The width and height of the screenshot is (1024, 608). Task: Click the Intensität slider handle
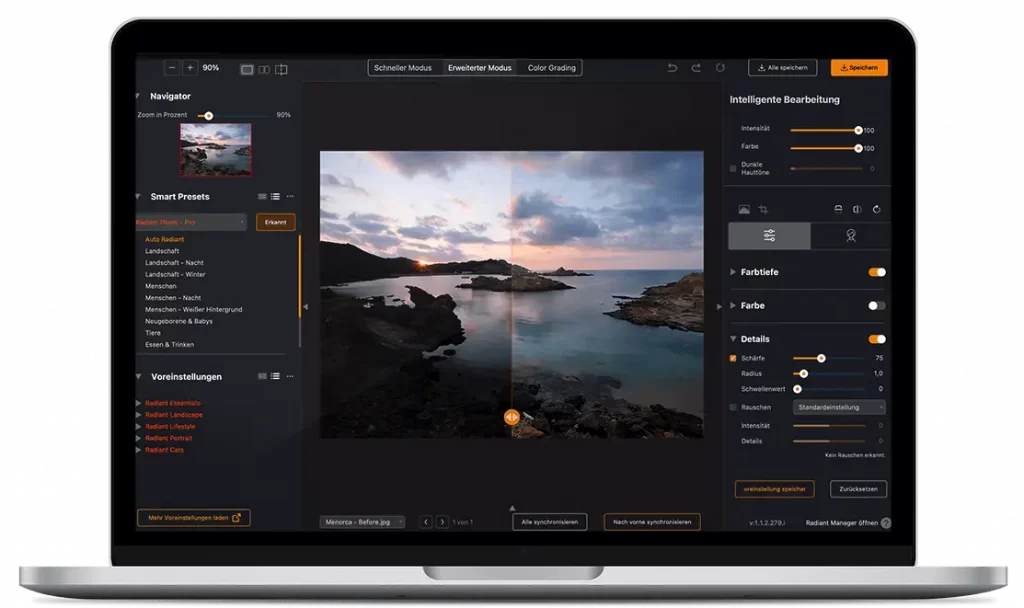(858, 130)
